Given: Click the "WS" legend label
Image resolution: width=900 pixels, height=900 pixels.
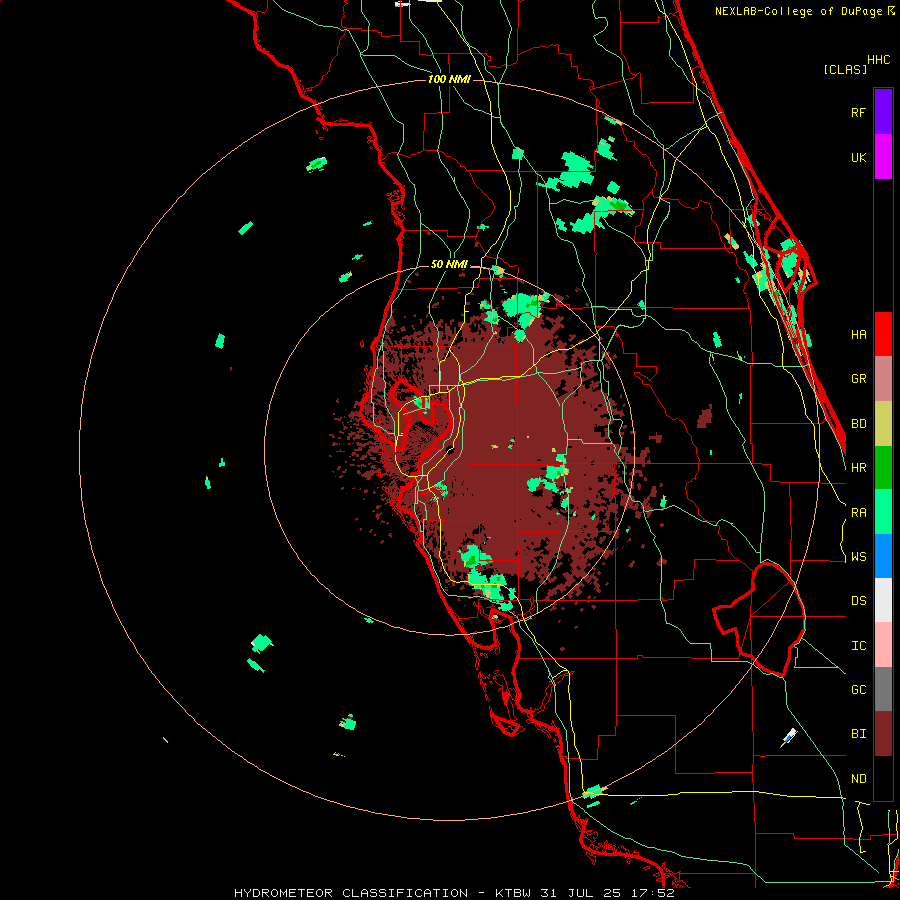Looking at the screenshot, I should pos(858,557).
